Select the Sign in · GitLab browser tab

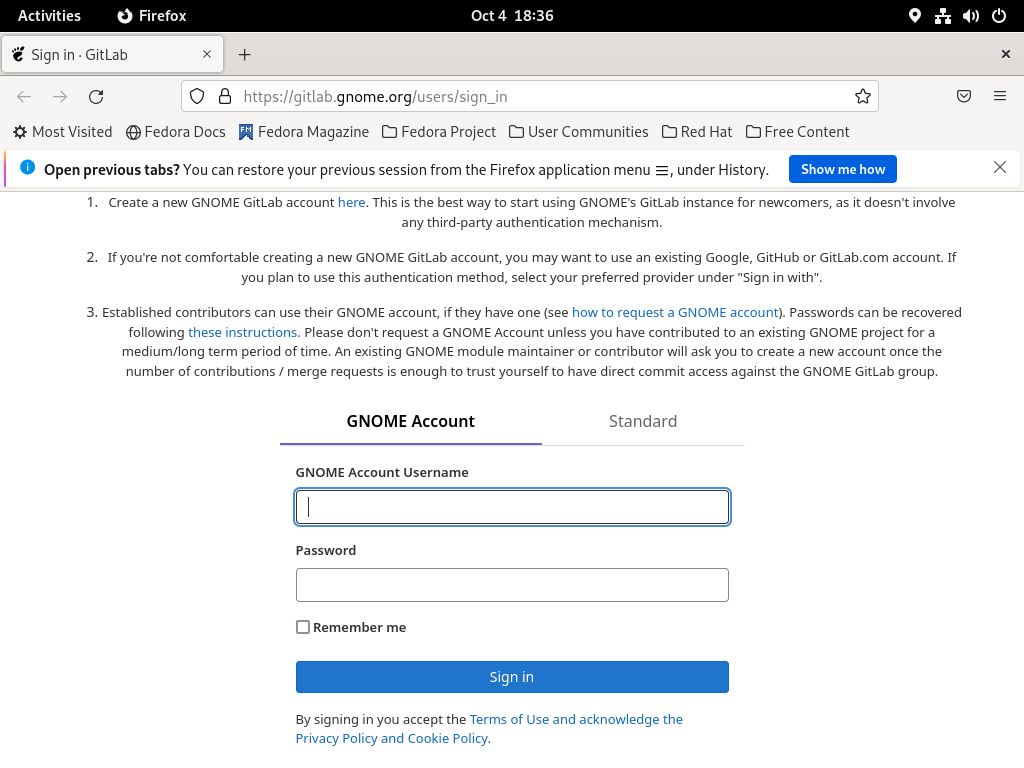click(x=113, y=54)
